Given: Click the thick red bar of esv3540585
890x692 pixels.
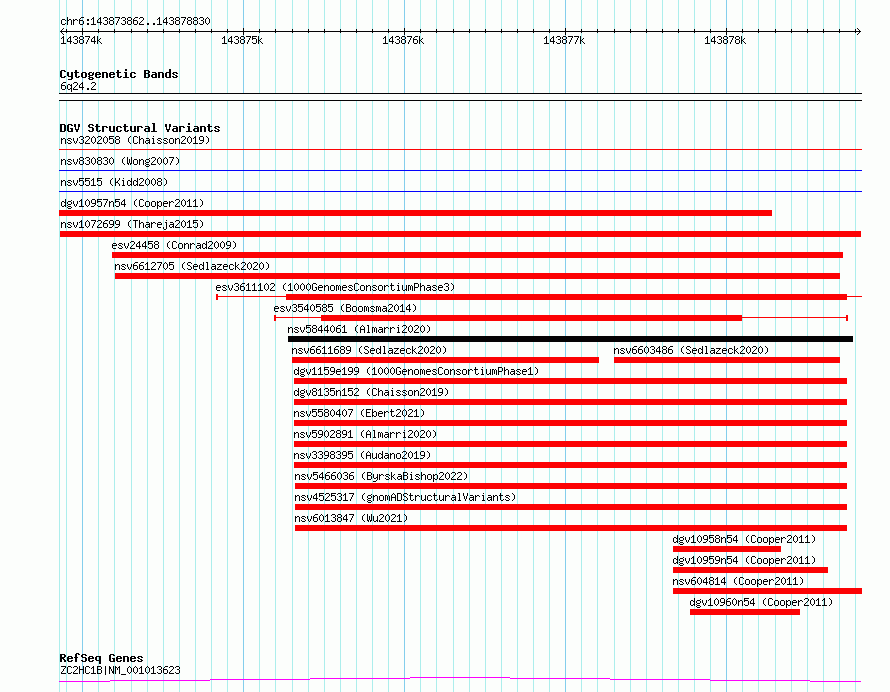Looking at the screenshot, I should (x=531, y=318).
